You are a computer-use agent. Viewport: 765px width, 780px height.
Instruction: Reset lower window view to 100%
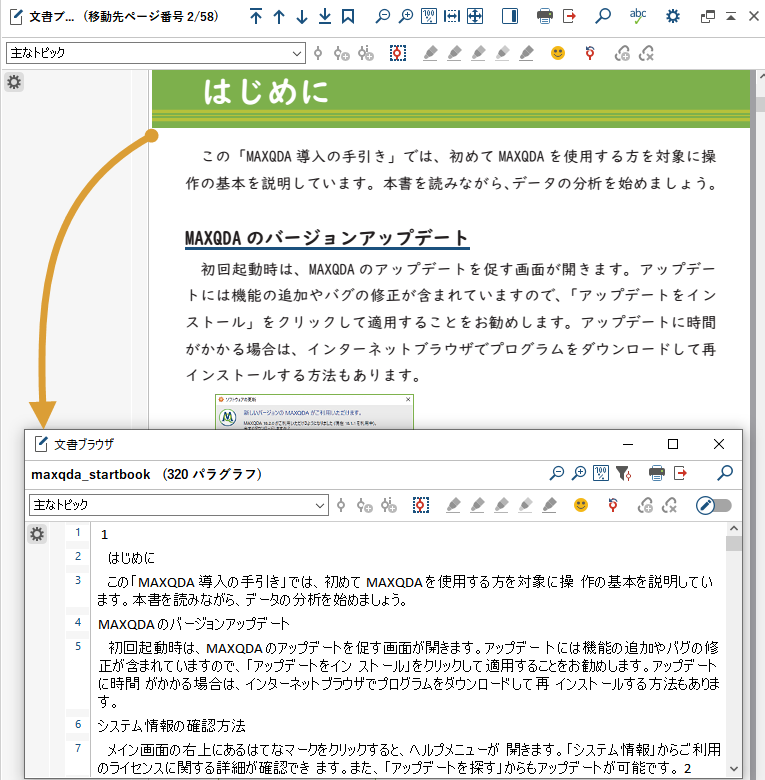pyautogui.click(x=601, y=473)
